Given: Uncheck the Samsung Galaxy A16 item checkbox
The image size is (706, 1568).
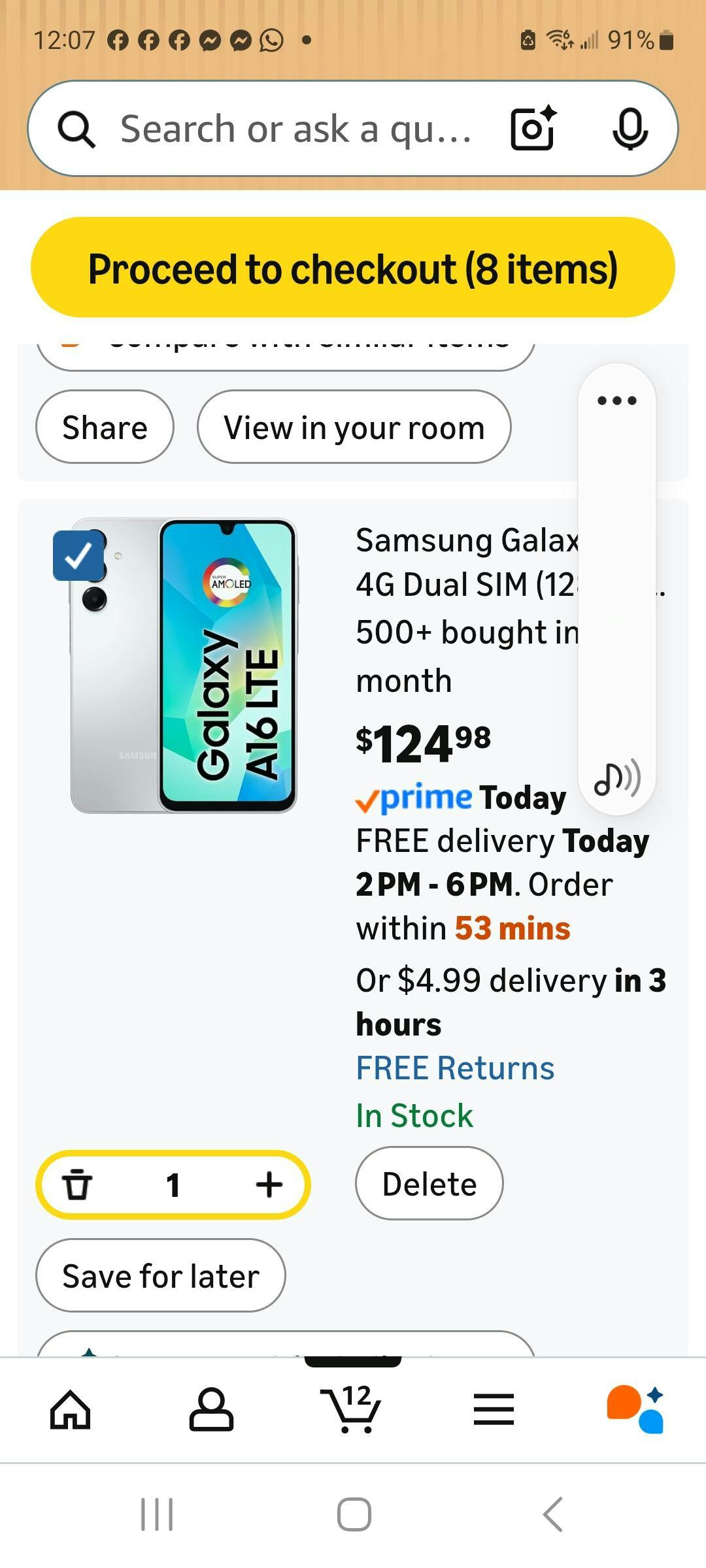Looking at the screenshot, I should coord(78,556).
